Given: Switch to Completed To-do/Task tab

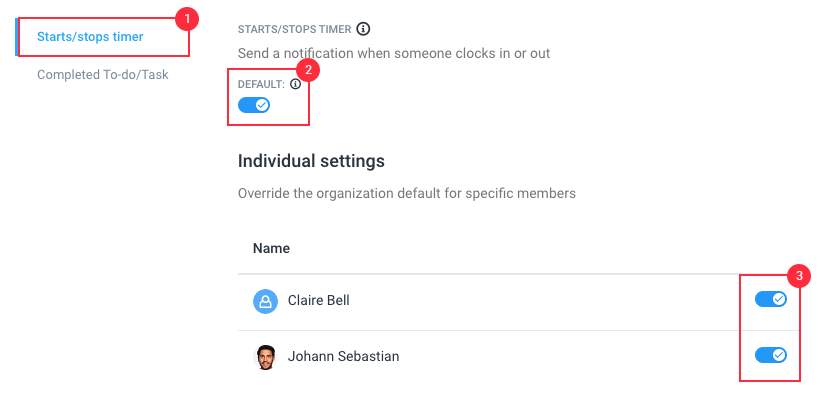Looking at the screenshot, I should pos(103,75).
